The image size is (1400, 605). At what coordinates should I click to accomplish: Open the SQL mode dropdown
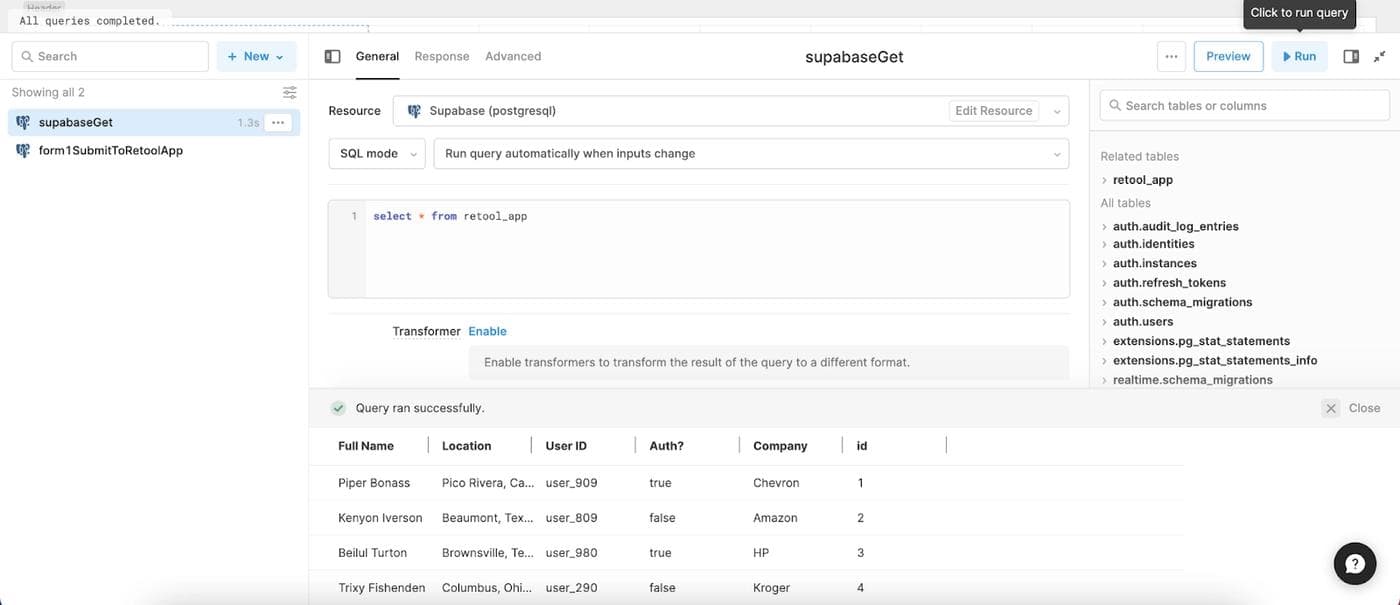377,154
